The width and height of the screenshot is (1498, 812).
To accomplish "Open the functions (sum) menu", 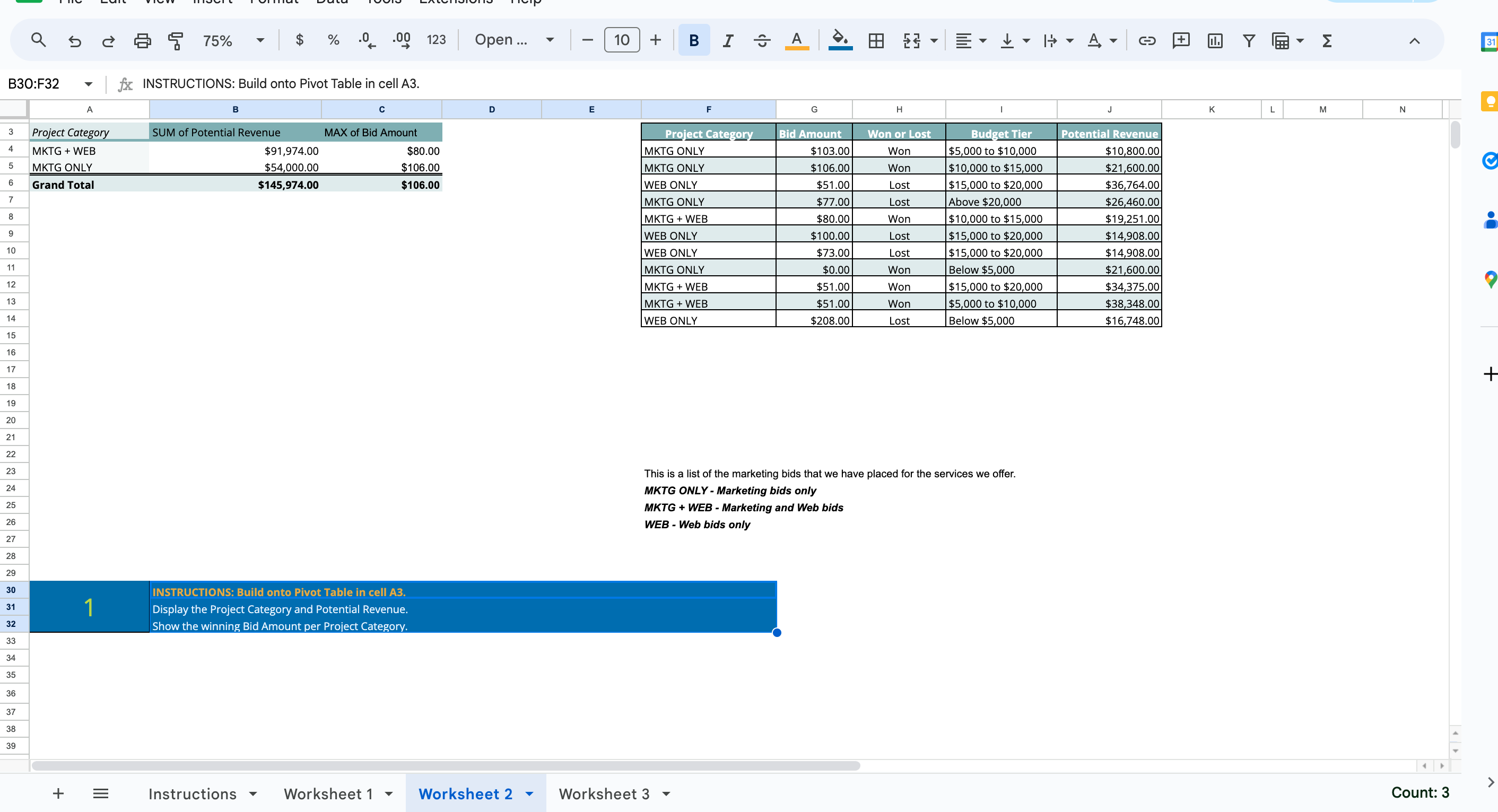I will tap(1327, 40).
